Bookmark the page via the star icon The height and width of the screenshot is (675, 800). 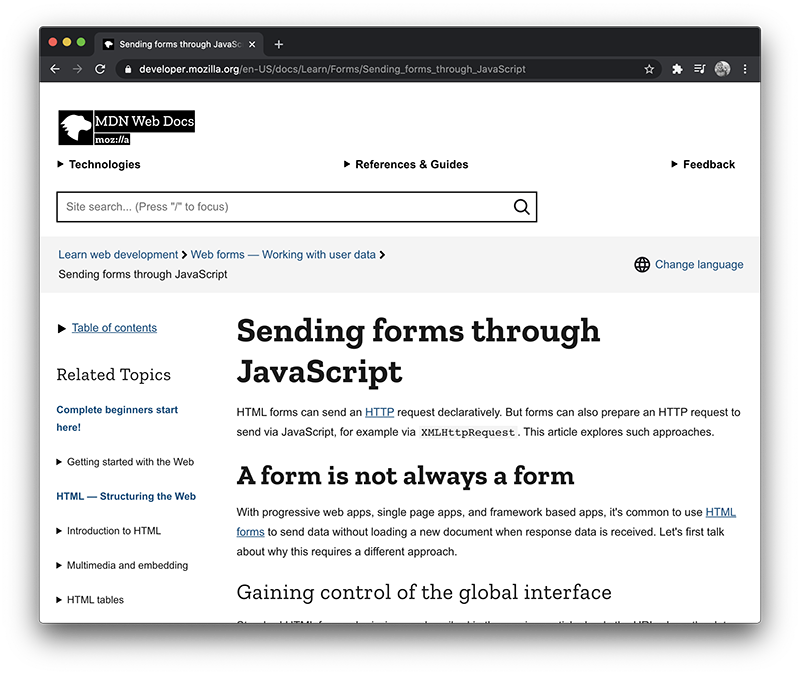tap(649, 69)
